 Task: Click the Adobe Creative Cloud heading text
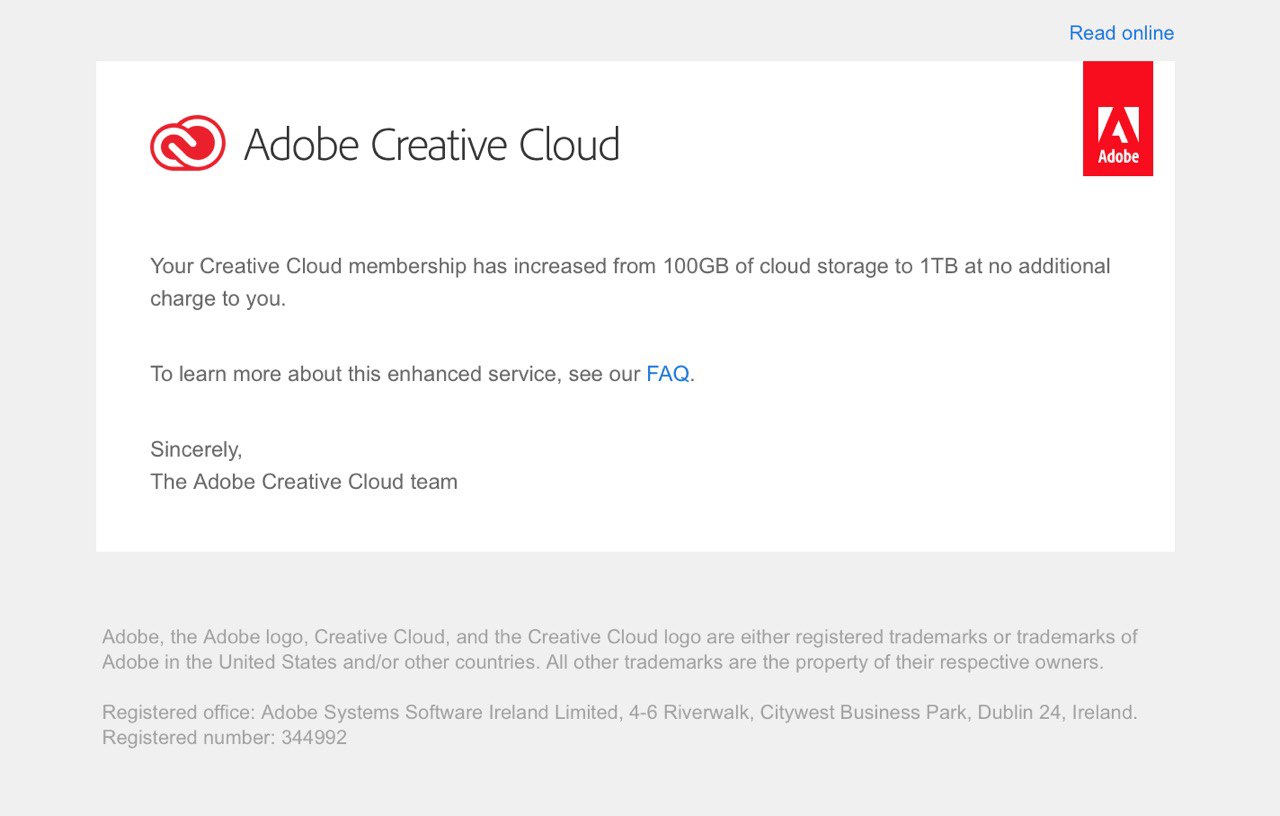[x=432, y=145]
